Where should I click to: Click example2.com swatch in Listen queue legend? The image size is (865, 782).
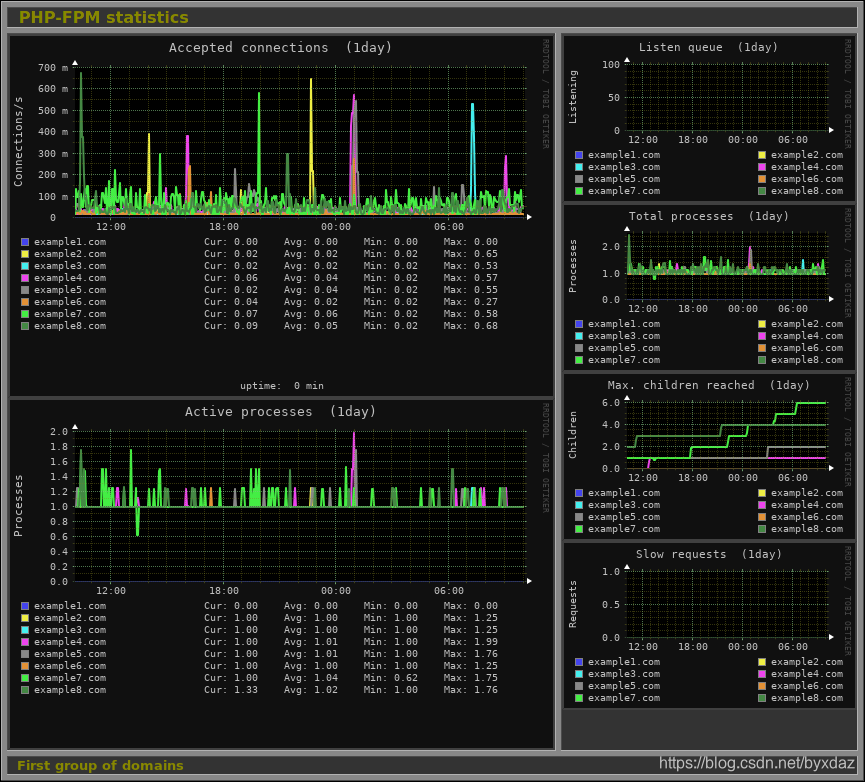762,155
